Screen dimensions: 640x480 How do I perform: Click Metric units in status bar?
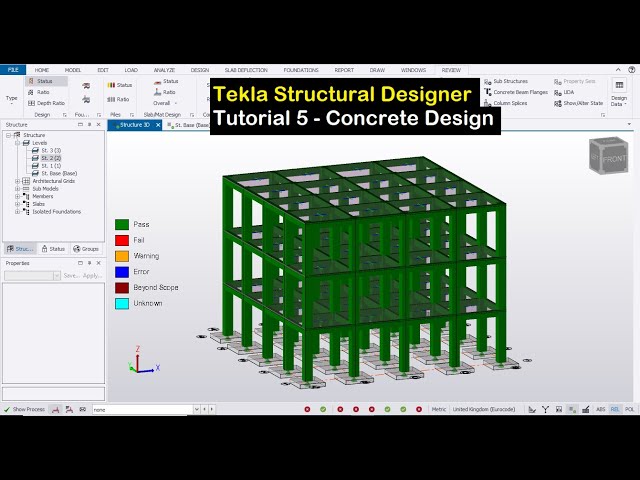point(439,409)
